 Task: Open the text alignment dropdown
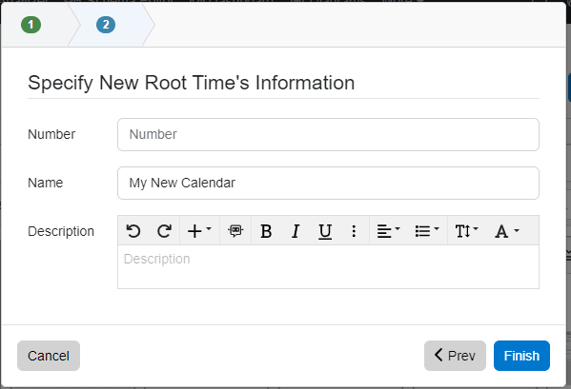[388, 231]
